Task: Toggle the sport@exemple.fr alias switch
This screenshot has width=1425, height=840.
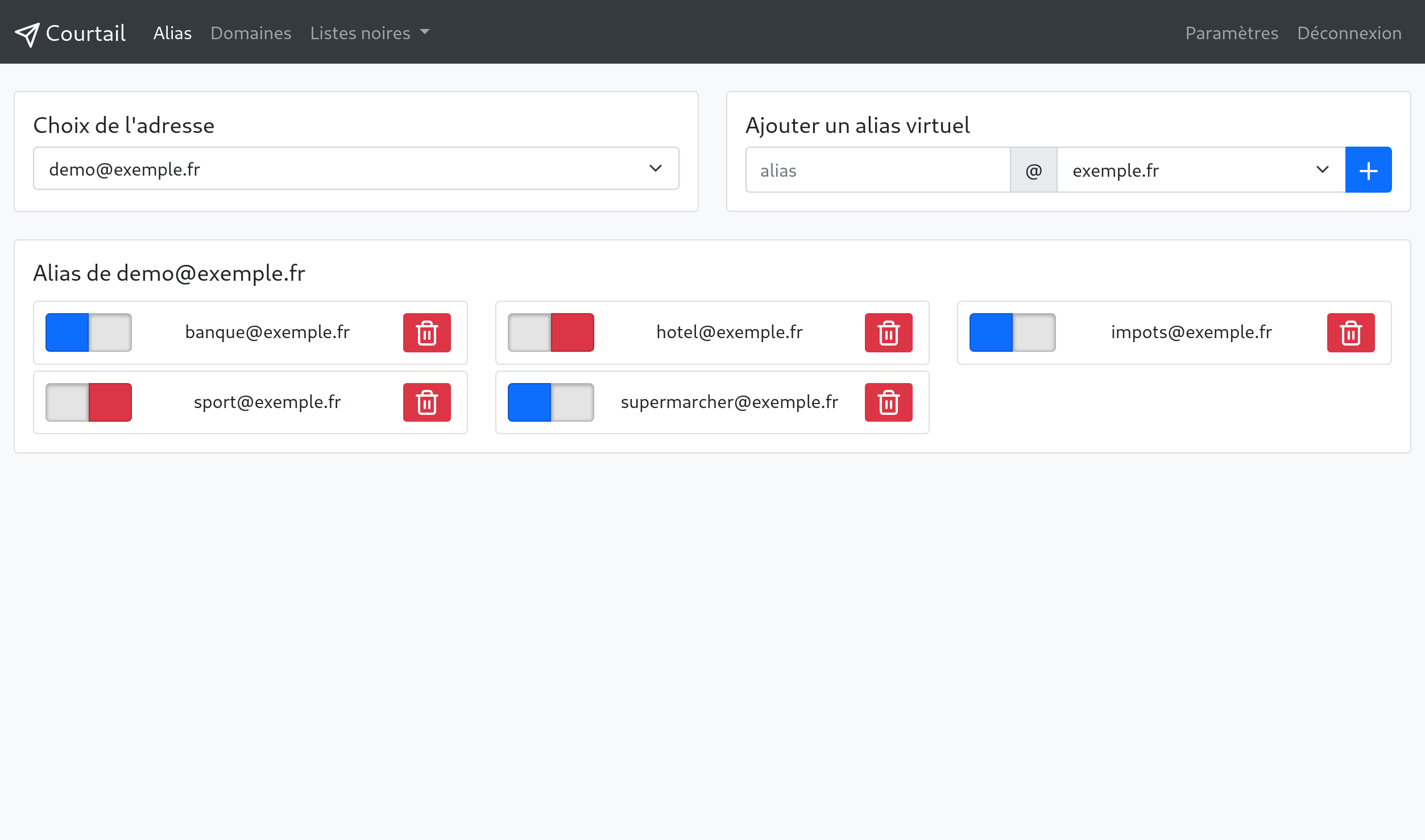Action: 89,402
